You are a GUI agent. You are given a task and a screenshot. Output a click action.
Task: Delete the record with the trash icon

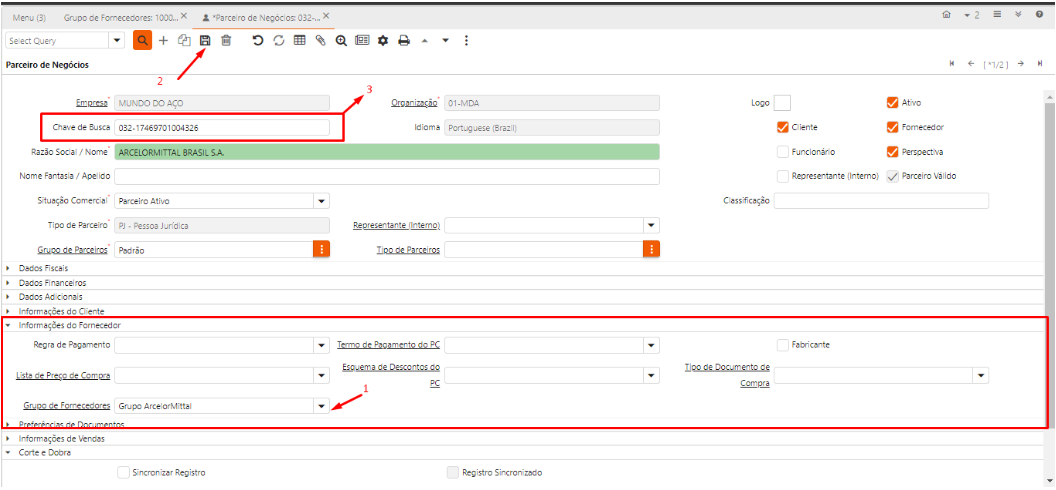226,40
